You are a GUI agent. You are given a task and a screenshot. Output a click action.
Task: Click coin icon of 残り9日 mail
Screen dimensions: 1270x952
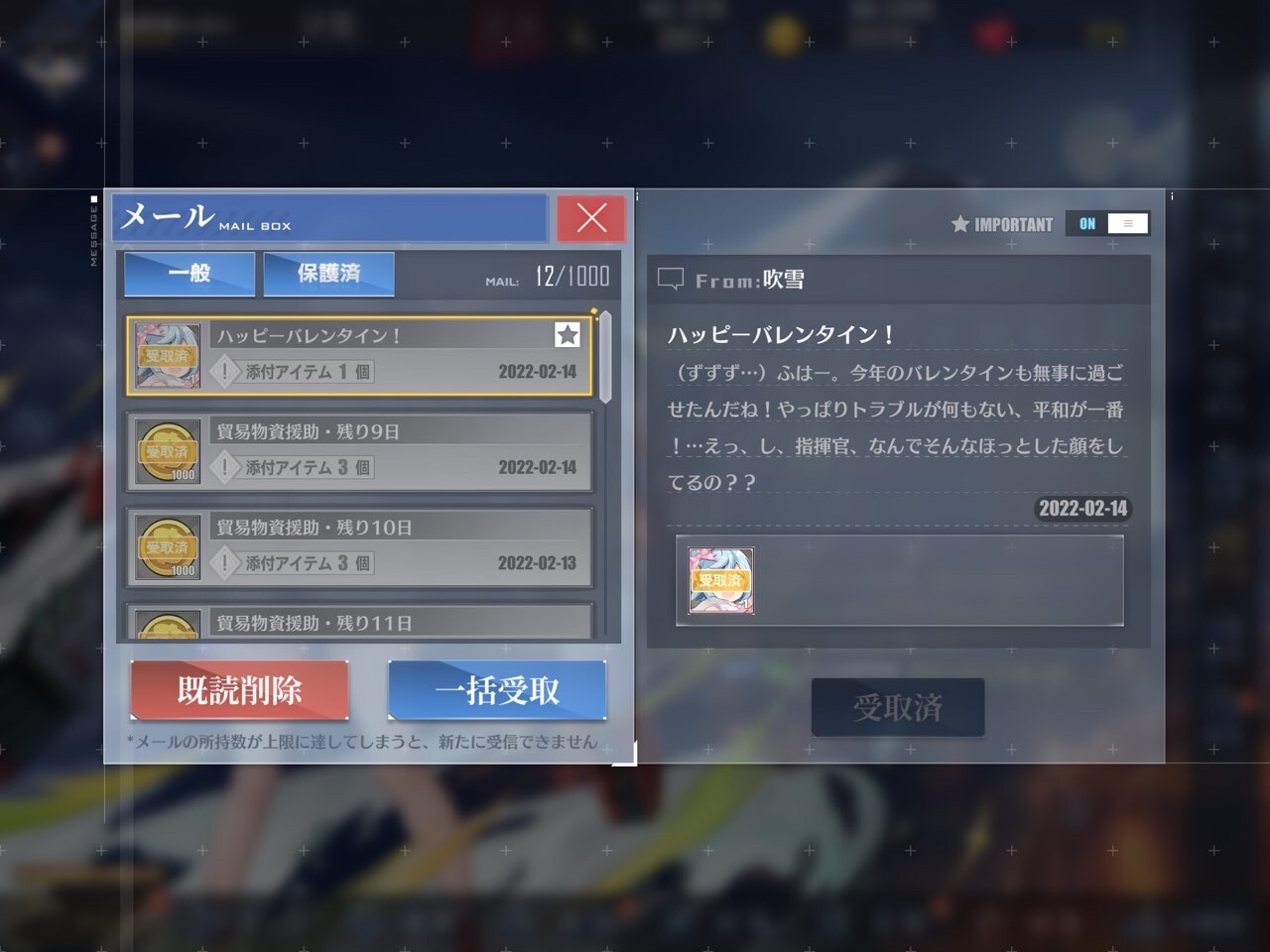click(167, 452)
